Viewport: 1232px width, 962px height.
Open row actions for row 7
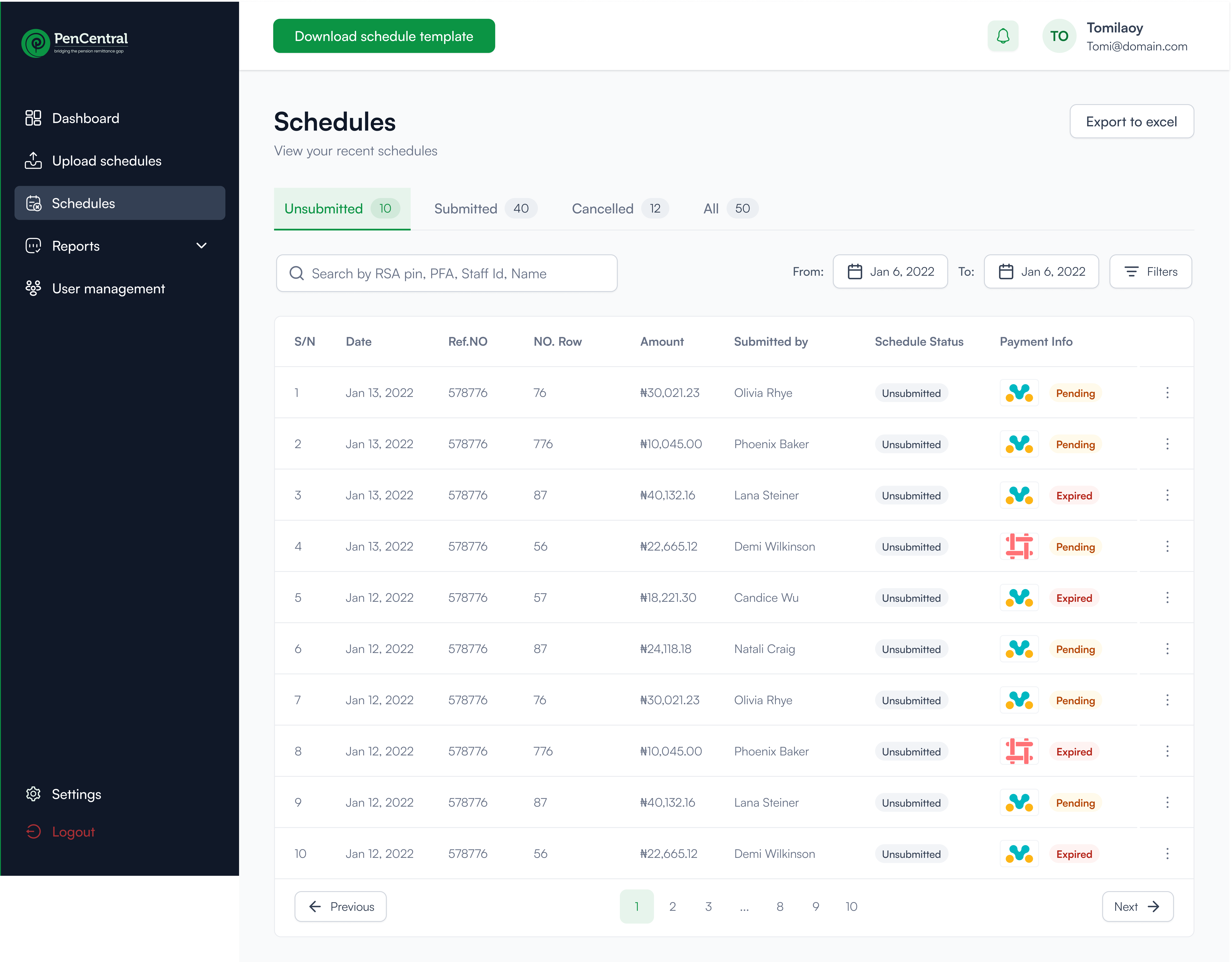(x=1167, y=700)
